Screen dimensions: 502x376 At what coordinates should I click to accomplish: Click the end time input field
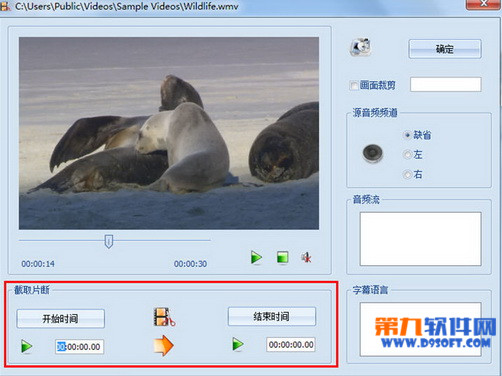pos(291,345)
